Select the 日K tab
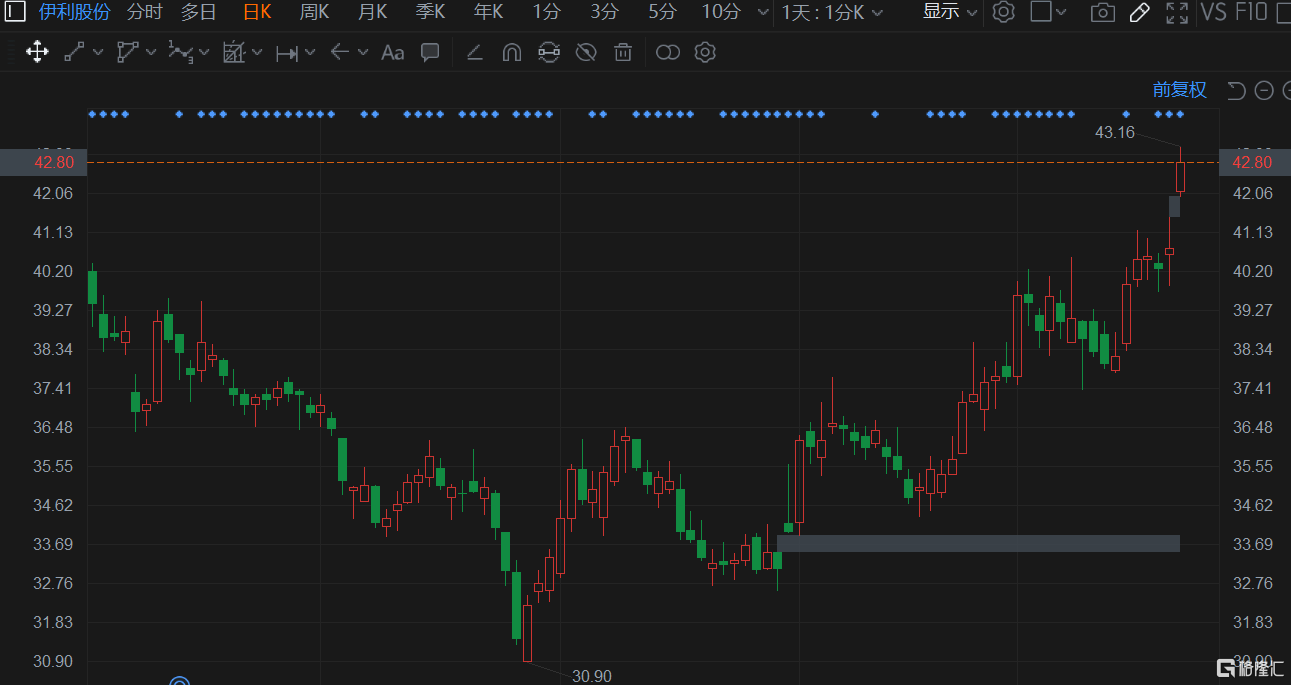This screenshot has width=1291, height=685. (257, 12)
